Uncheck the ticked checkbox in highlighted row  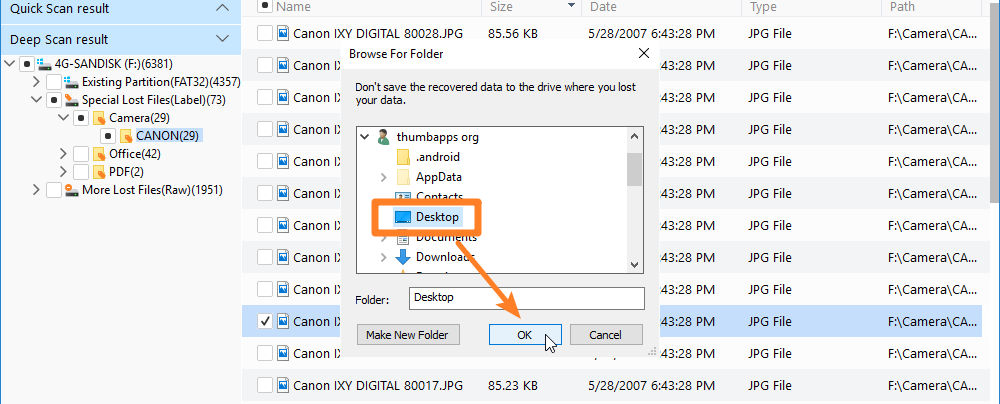tap(265, 321)
